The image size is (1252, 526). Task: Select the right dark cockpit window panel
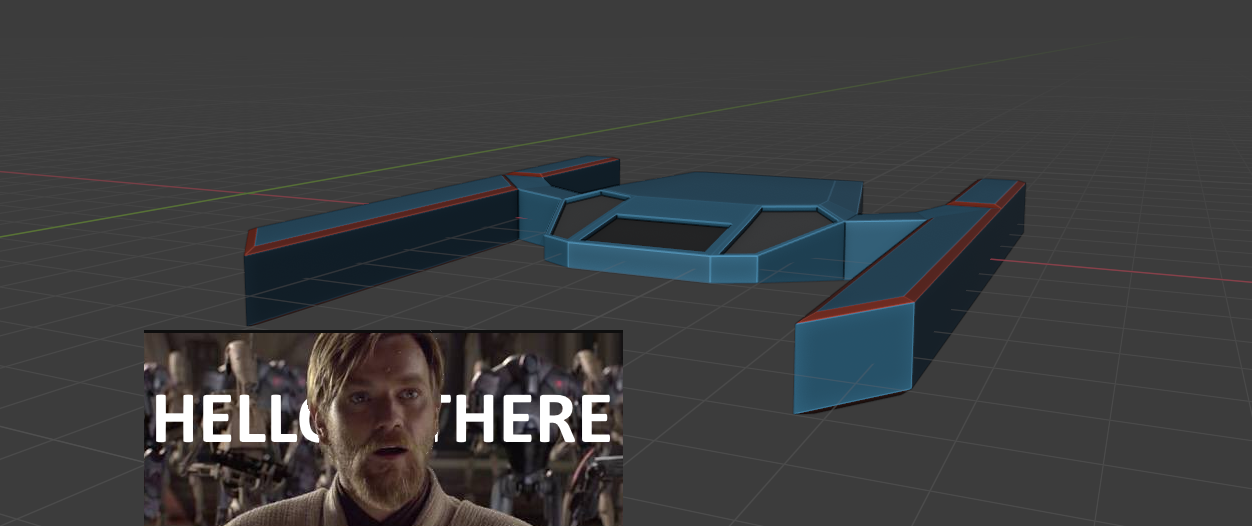[x=785, y=230]
